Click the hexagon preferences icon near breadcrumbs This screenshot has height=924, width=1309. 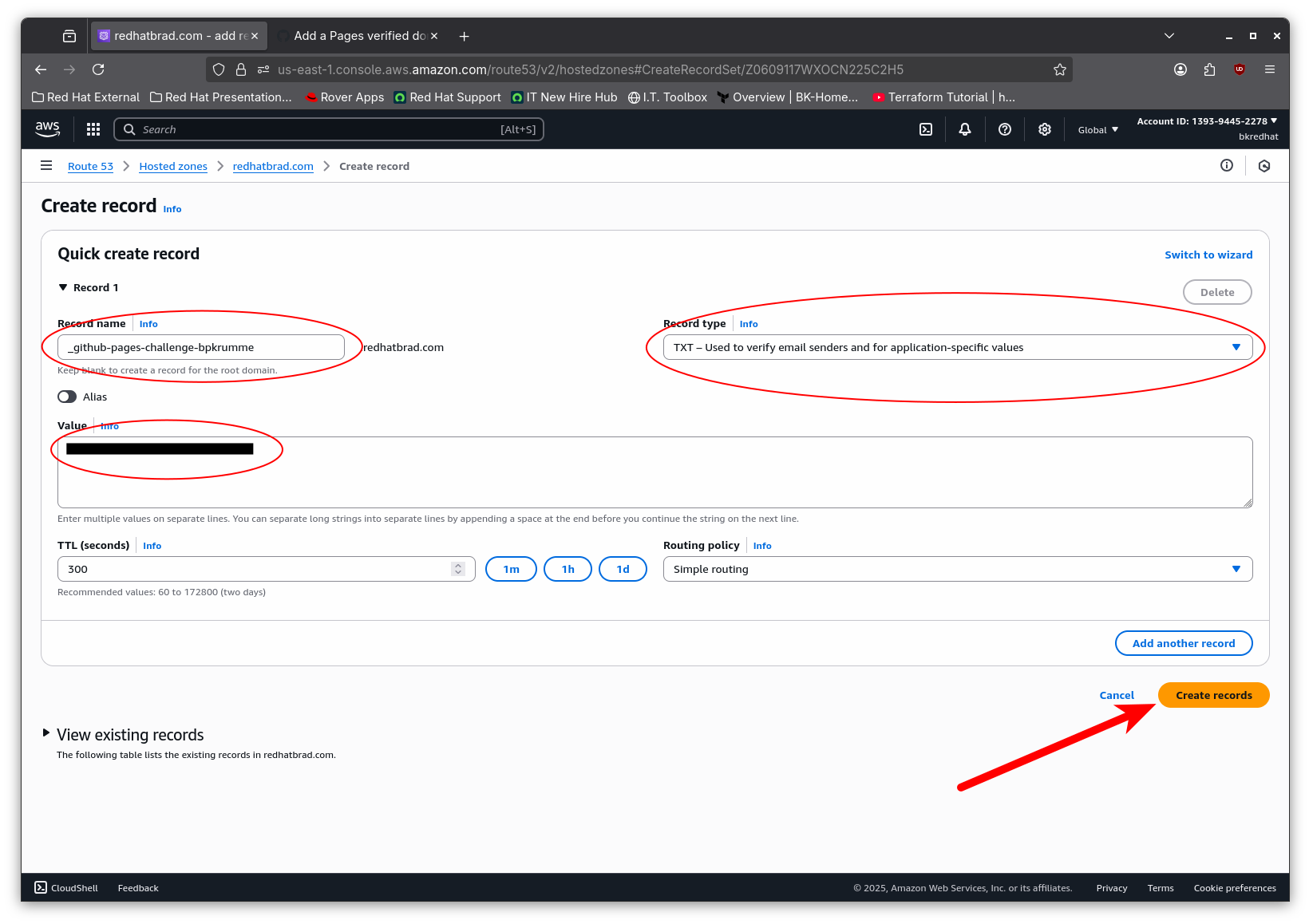pyautogui.click(x=1264, y=166)
